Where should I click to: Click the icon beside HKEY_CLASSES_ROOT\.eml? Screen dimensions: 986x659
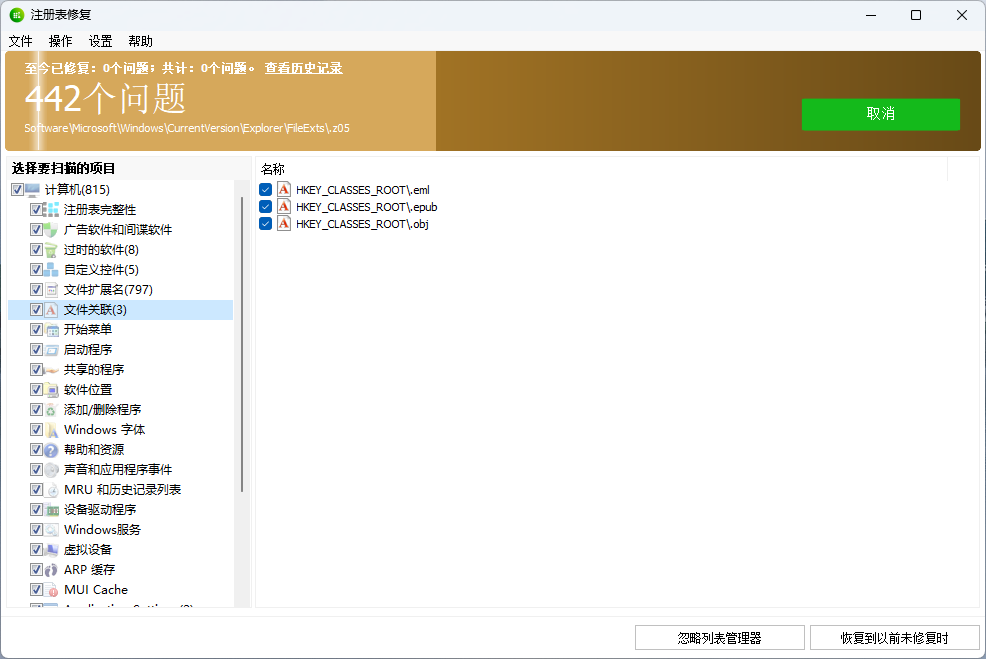click(284, 189)
